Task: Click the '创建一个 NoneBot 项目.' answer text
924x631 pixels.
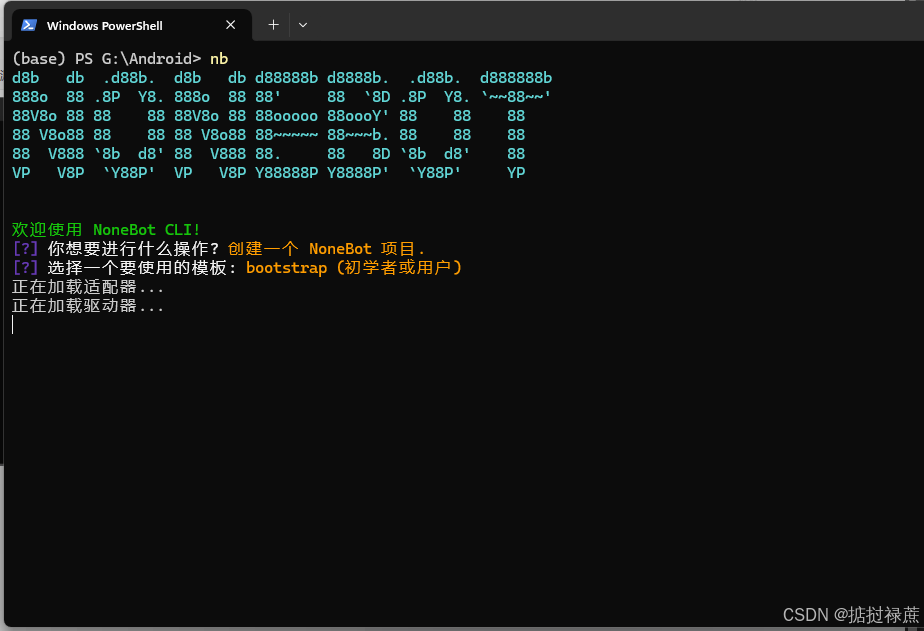Action: pos(326,249)
